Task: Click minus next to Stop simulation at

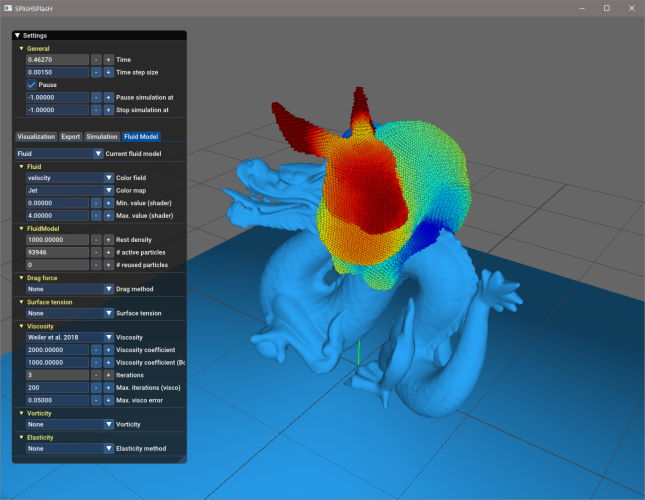Action: (x=96, y=110)
